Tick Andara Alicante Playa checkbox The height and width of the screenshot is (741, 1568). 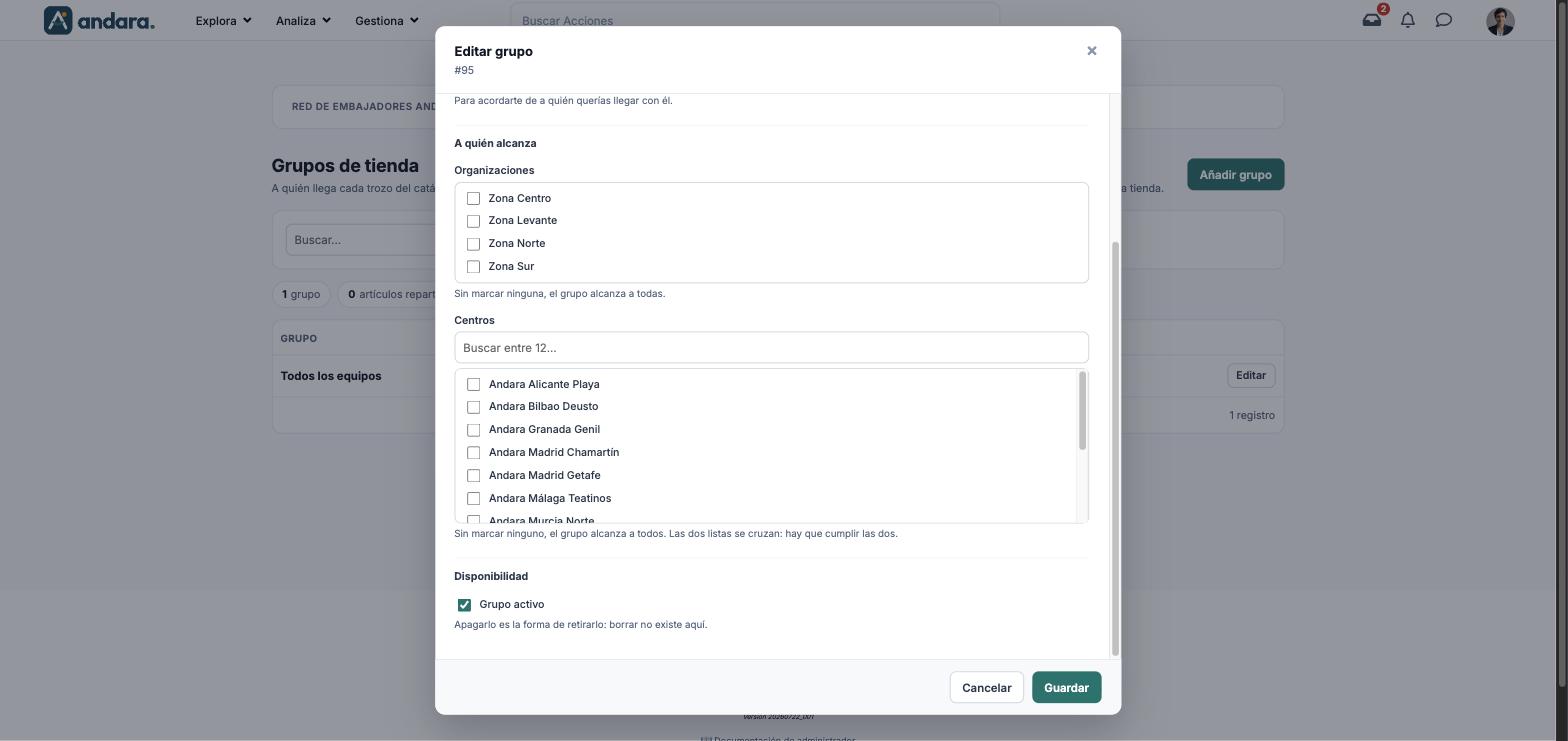click(x=474, y=384)
